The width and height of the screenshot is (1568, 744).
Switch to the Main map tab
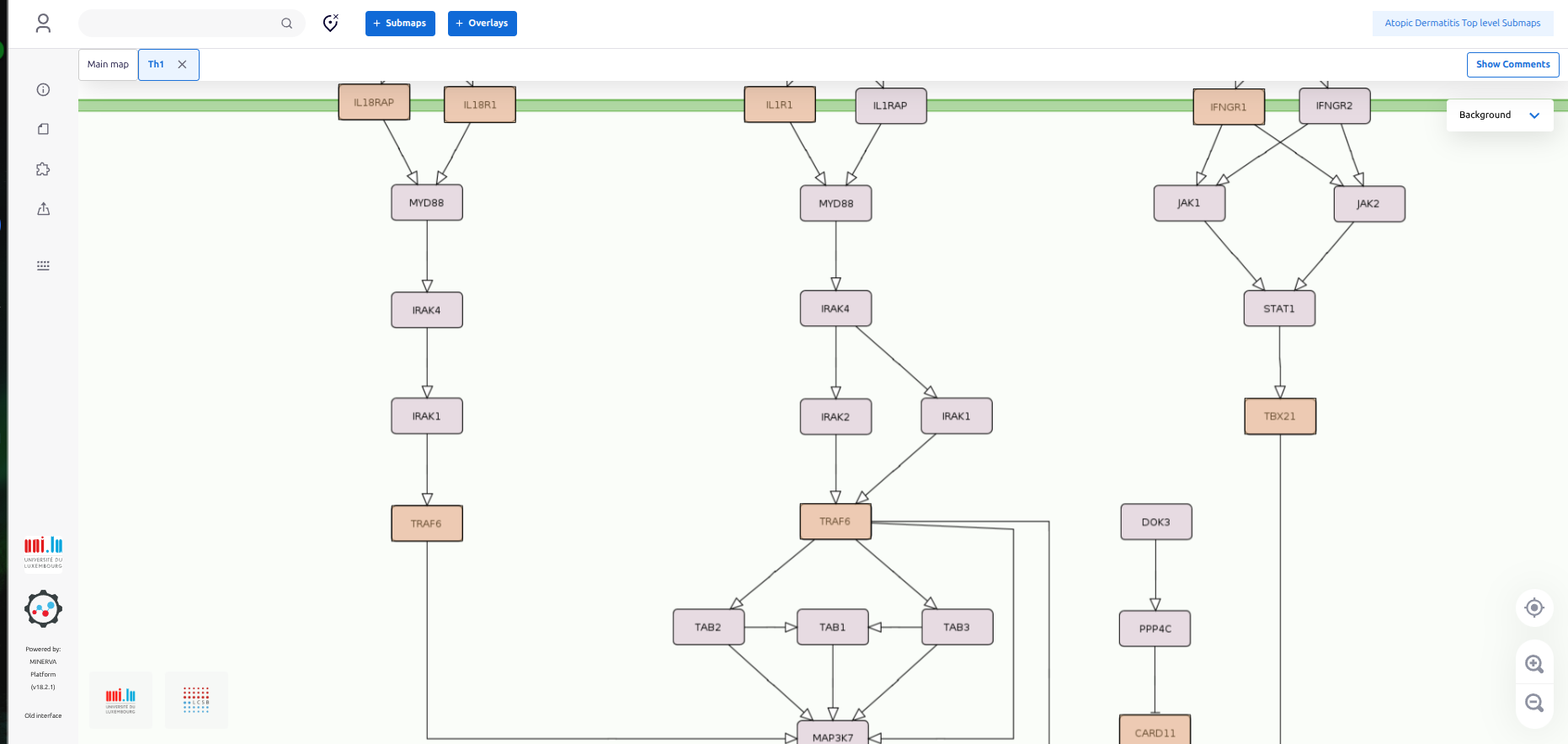point(108,65)
